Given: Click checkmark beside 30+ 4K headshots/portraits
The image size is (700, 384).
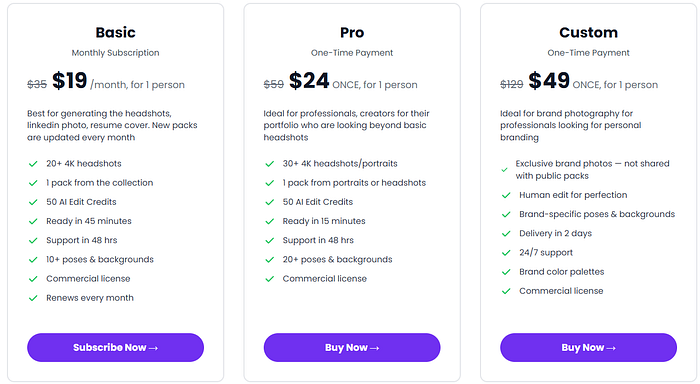Looking at the screenshot, I should tap(270, 164).
